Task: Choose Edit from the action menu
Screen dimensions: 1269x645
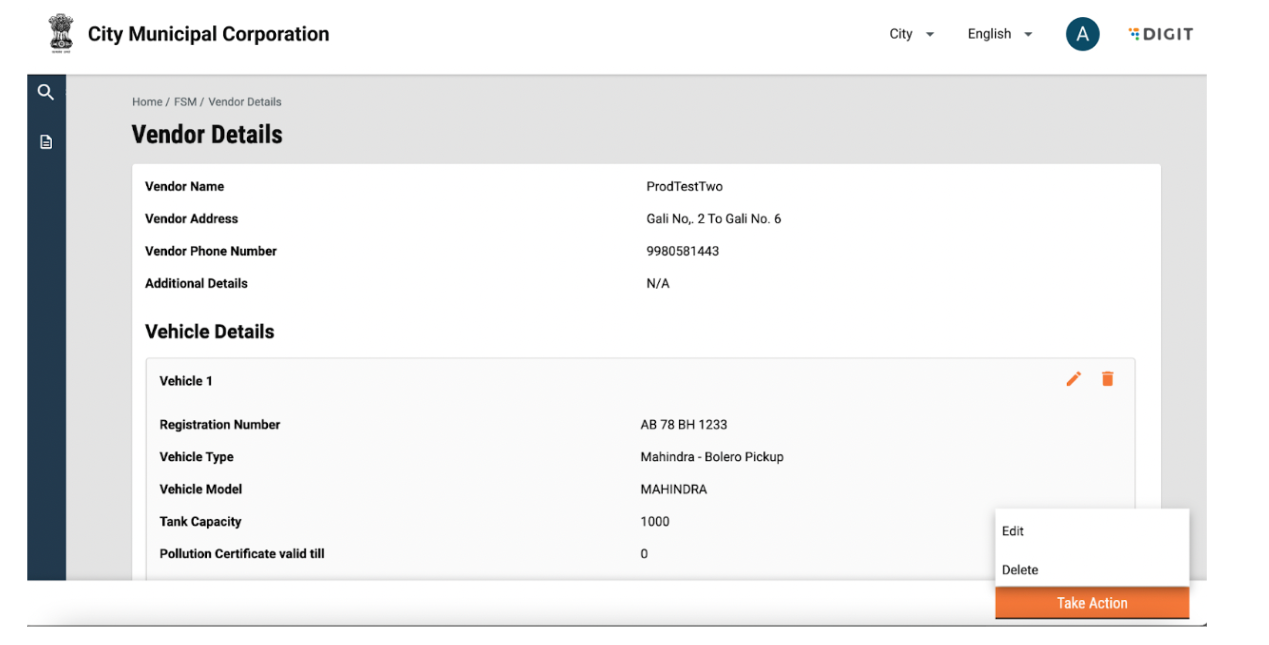Action: pos(1013,531)
